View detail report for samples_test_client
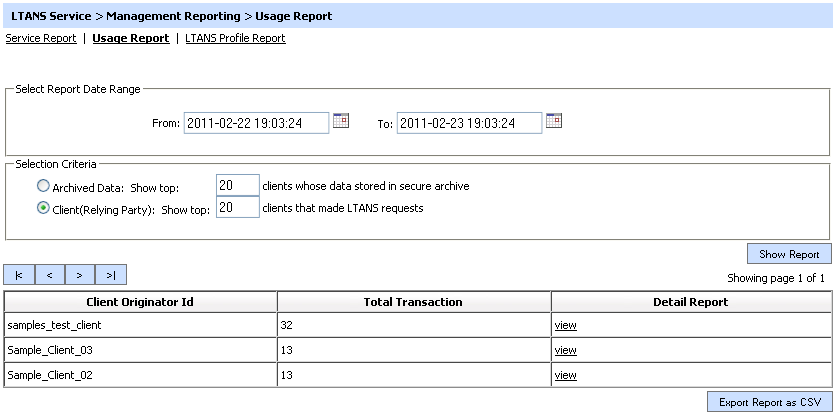 pos(565,325)
